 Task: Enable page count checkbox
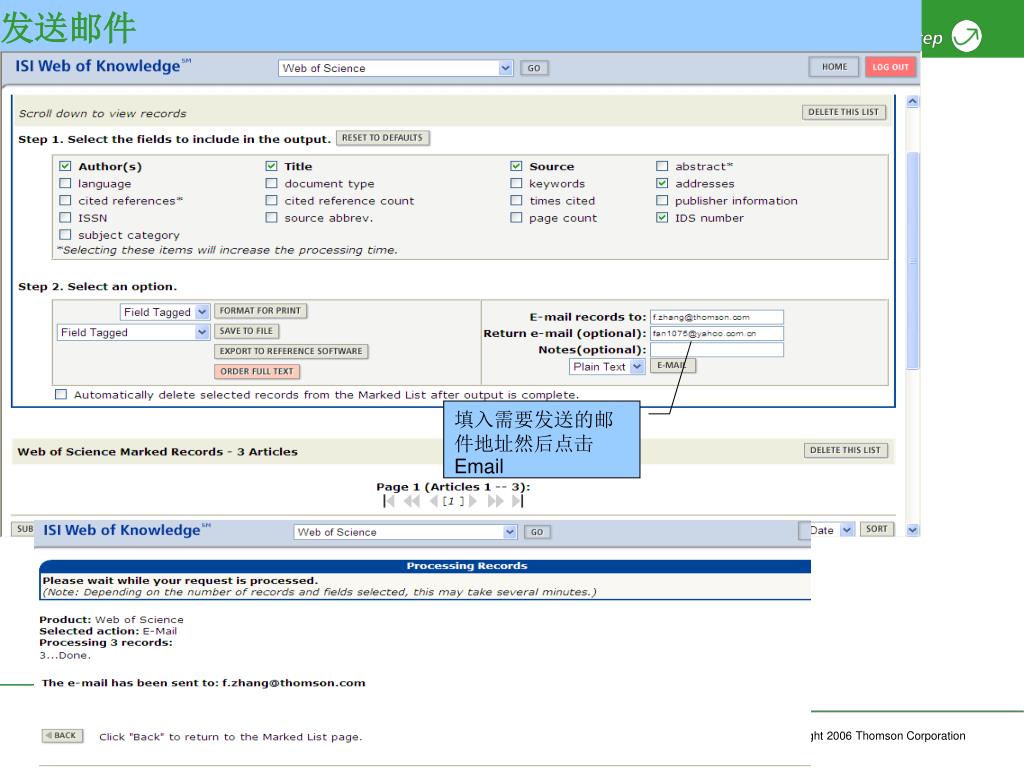[x=516, y=217]
